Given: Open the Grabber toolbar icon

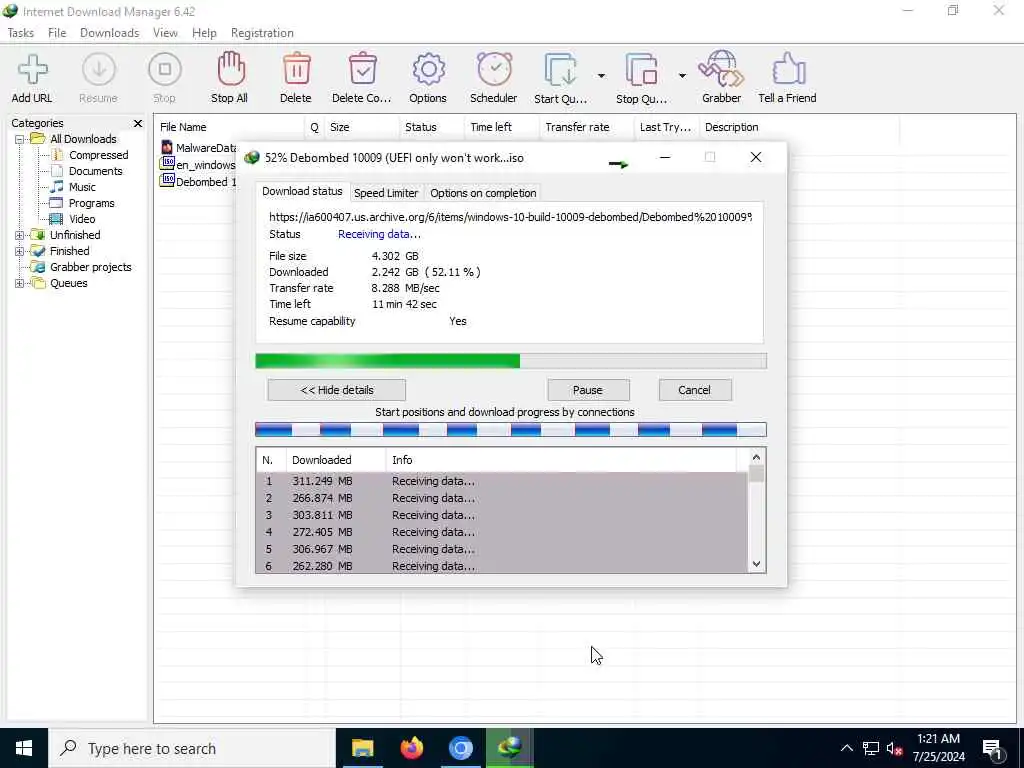Looking at the screenshot, I should click(721, 69).
